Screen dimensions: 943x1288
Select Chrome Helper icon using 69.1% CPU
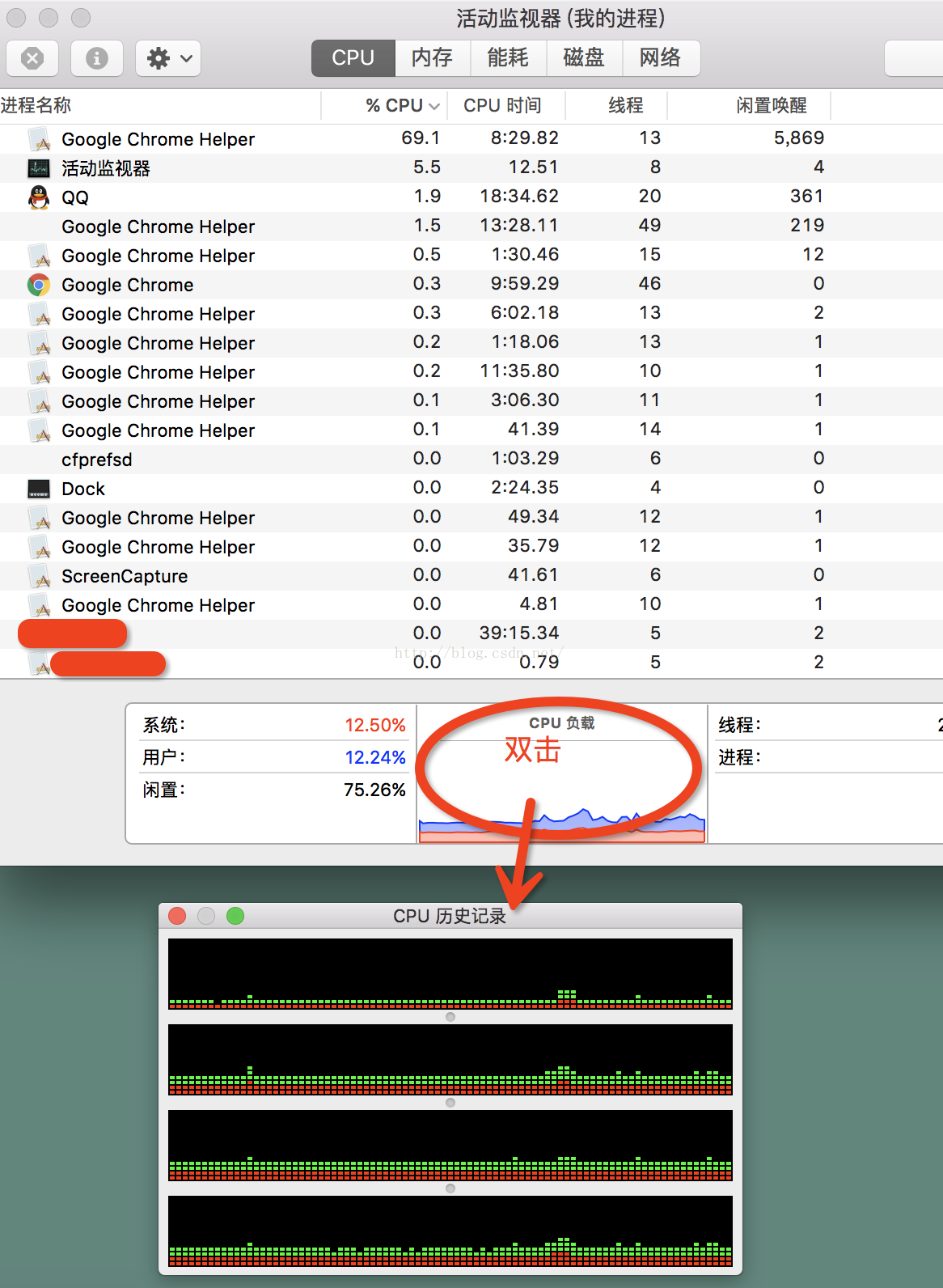click(x=39, y=139)
